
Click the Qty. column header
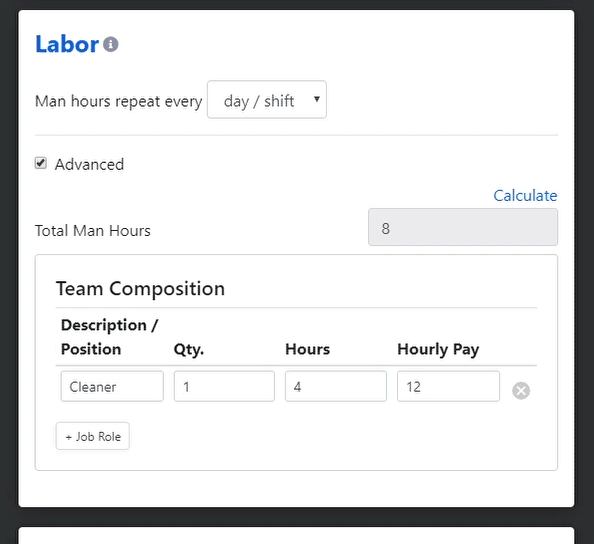point(189,349)
